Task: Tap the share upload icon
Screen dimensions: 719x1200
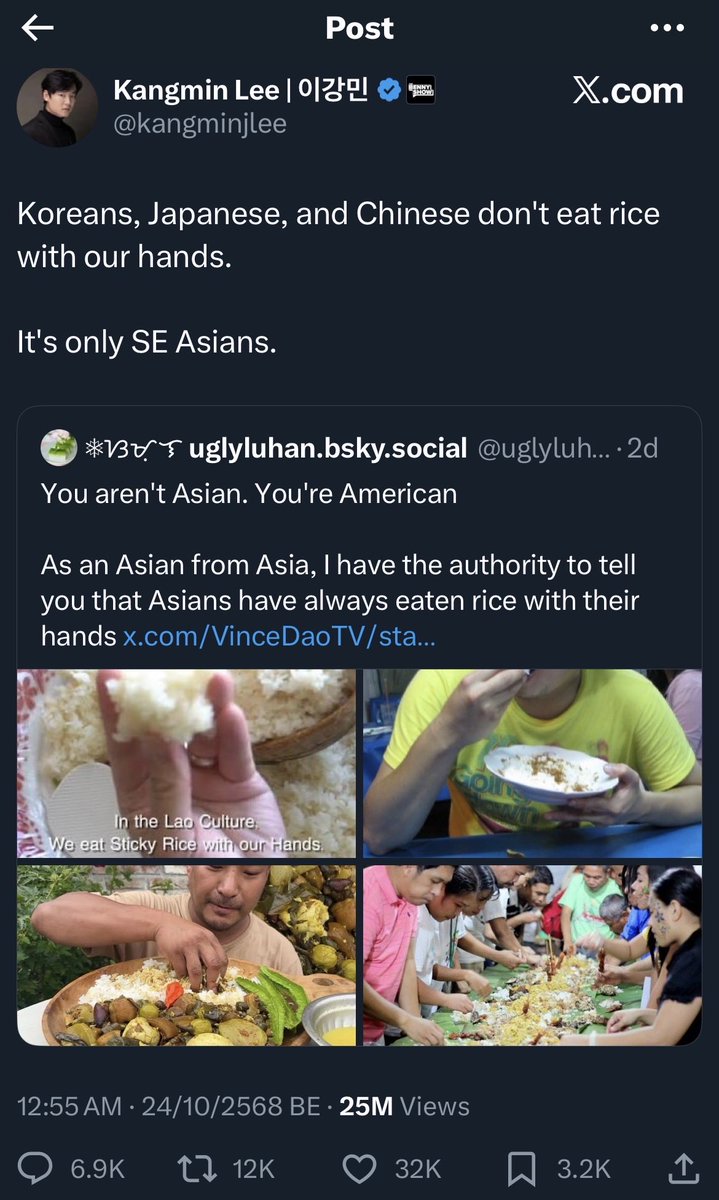Action: pyautogui.click(x=683, y=1167)
